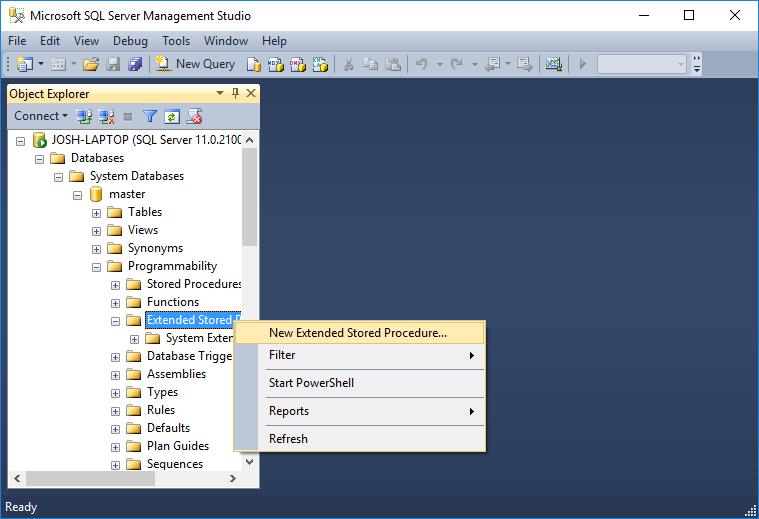Click the Undo arrow icon
The image size is (759, 519).
click(x=422, y=64)
